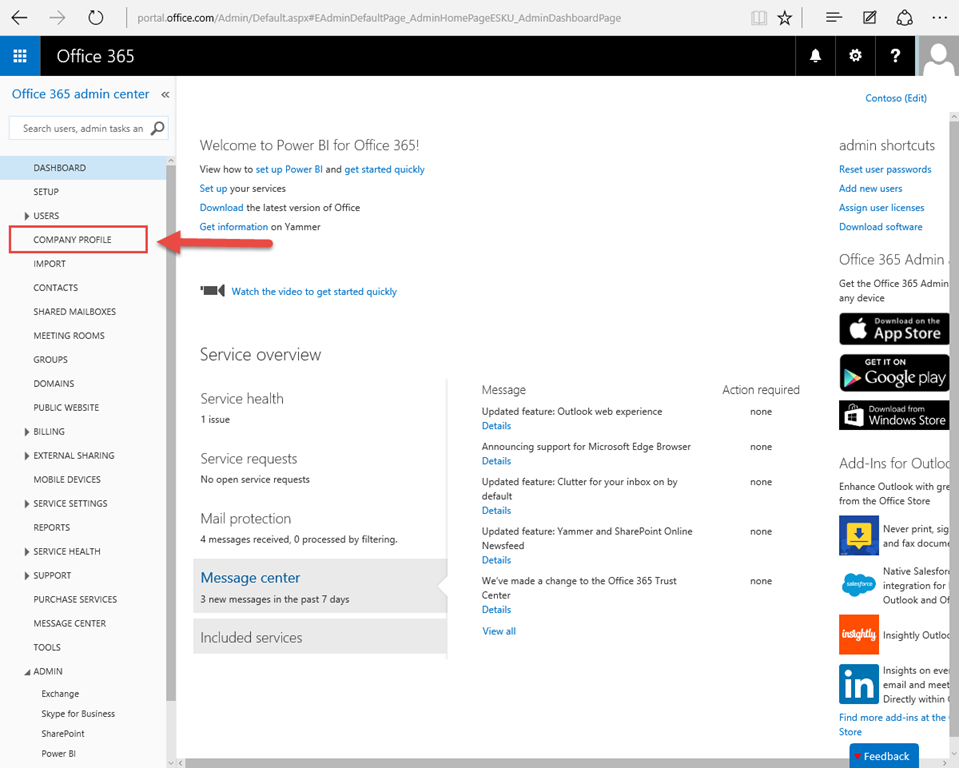Image resolution: width=959 pixels, height=768 pixels.
Task: Open the yellow print and fax add-in icon
Action: pyautogui.click(x=859, y=535)
